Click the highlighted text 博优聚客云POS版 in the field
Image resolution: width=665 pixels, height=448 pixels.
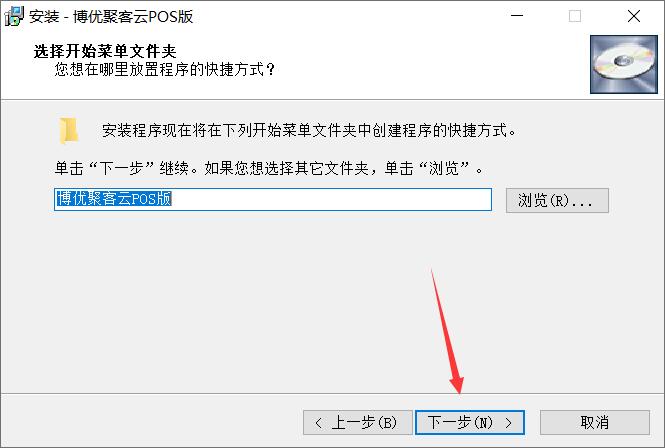click(114, 199)
